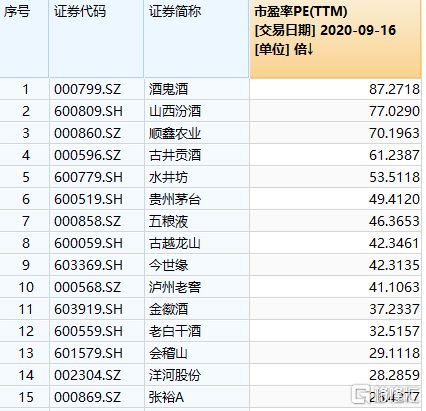Screen dimensions: 426x411
Task: Select stock name 顺鑫农业
Action: click(x=175, y=133)
